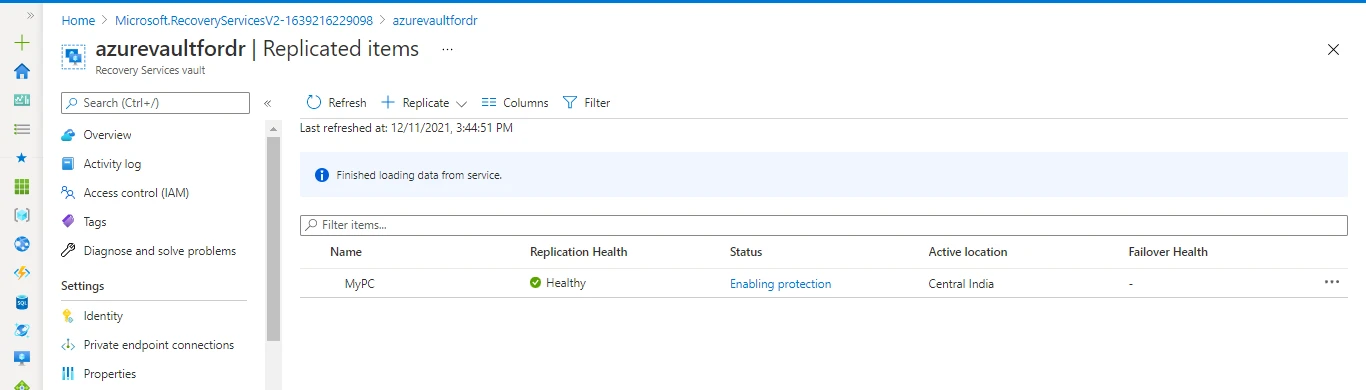Open Microsoft.RecoveryServicesV2-1639216229098 breadcrumb

[x=244, y=20]
